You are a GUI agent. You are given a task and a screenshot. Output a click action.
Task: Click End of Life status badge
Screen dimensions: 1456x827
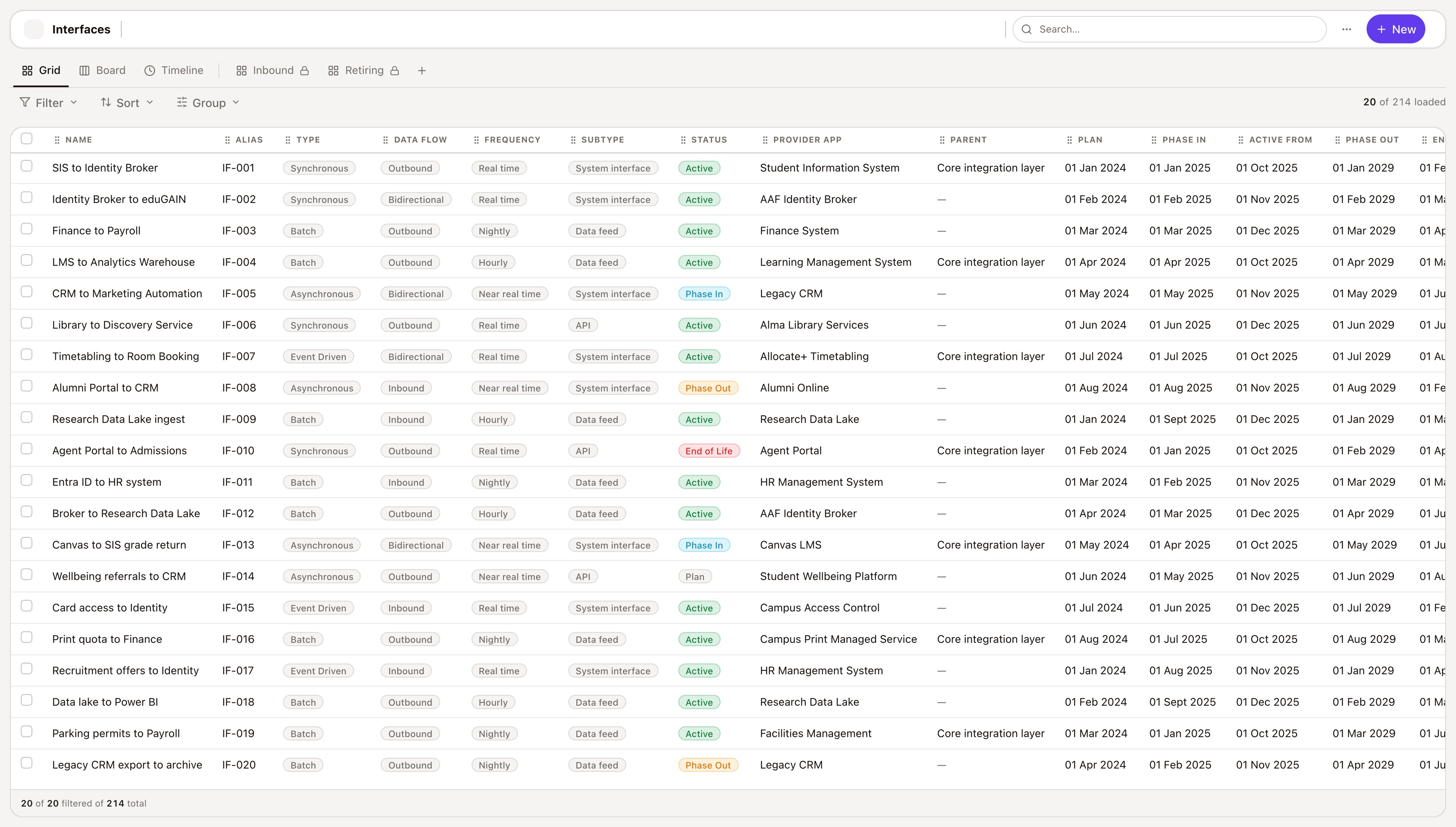pos(709,451)
